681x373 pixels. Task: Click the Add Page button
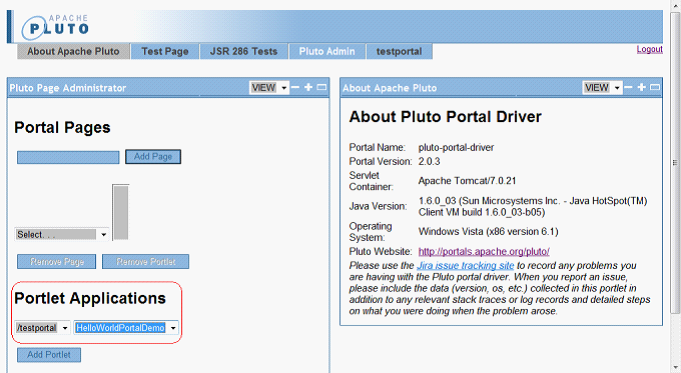[153, 157]
